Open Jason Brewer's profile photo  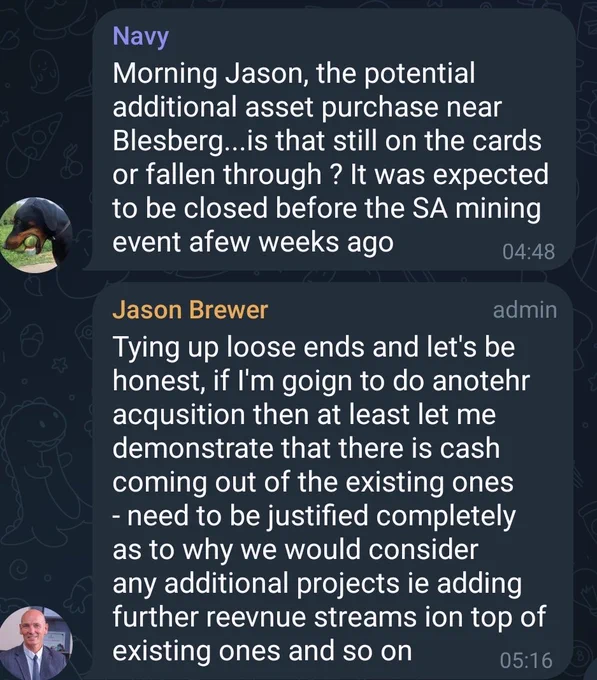[36, 643]
